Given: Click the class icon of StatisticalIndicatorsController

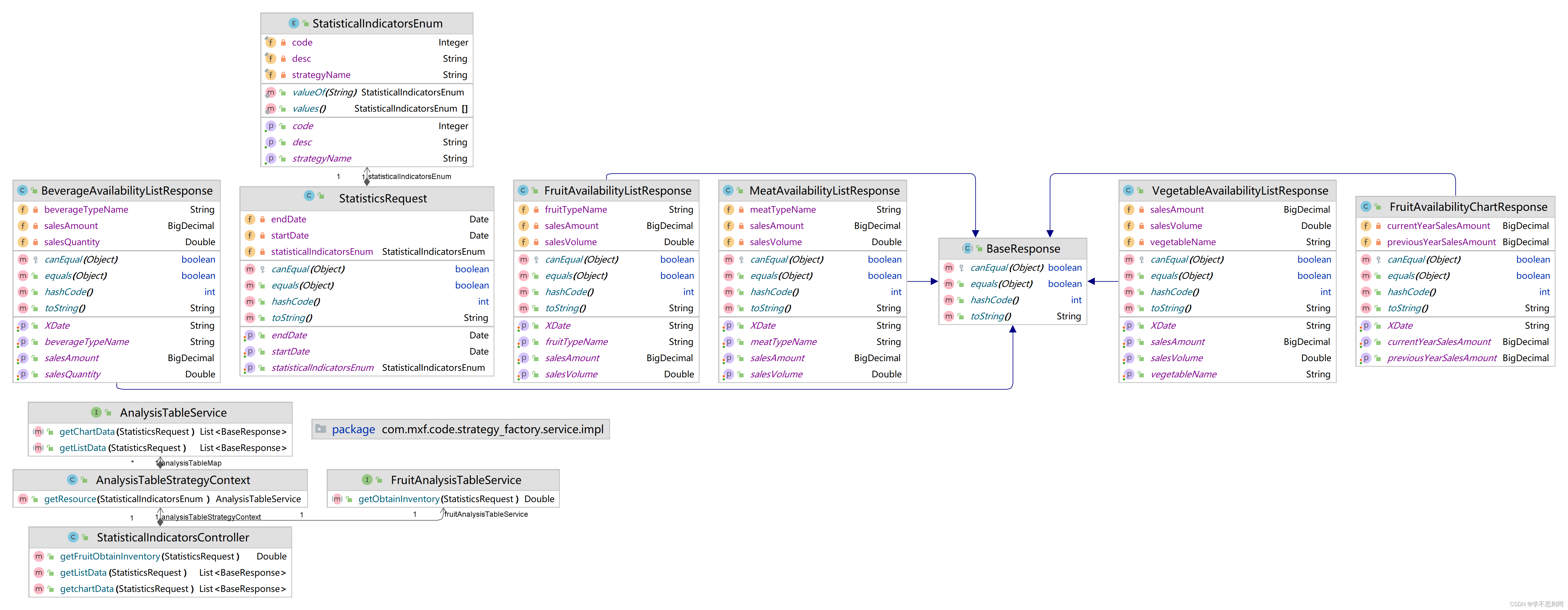Looking at the screenshot, I should pyautogui.click(x=73, y=538).
